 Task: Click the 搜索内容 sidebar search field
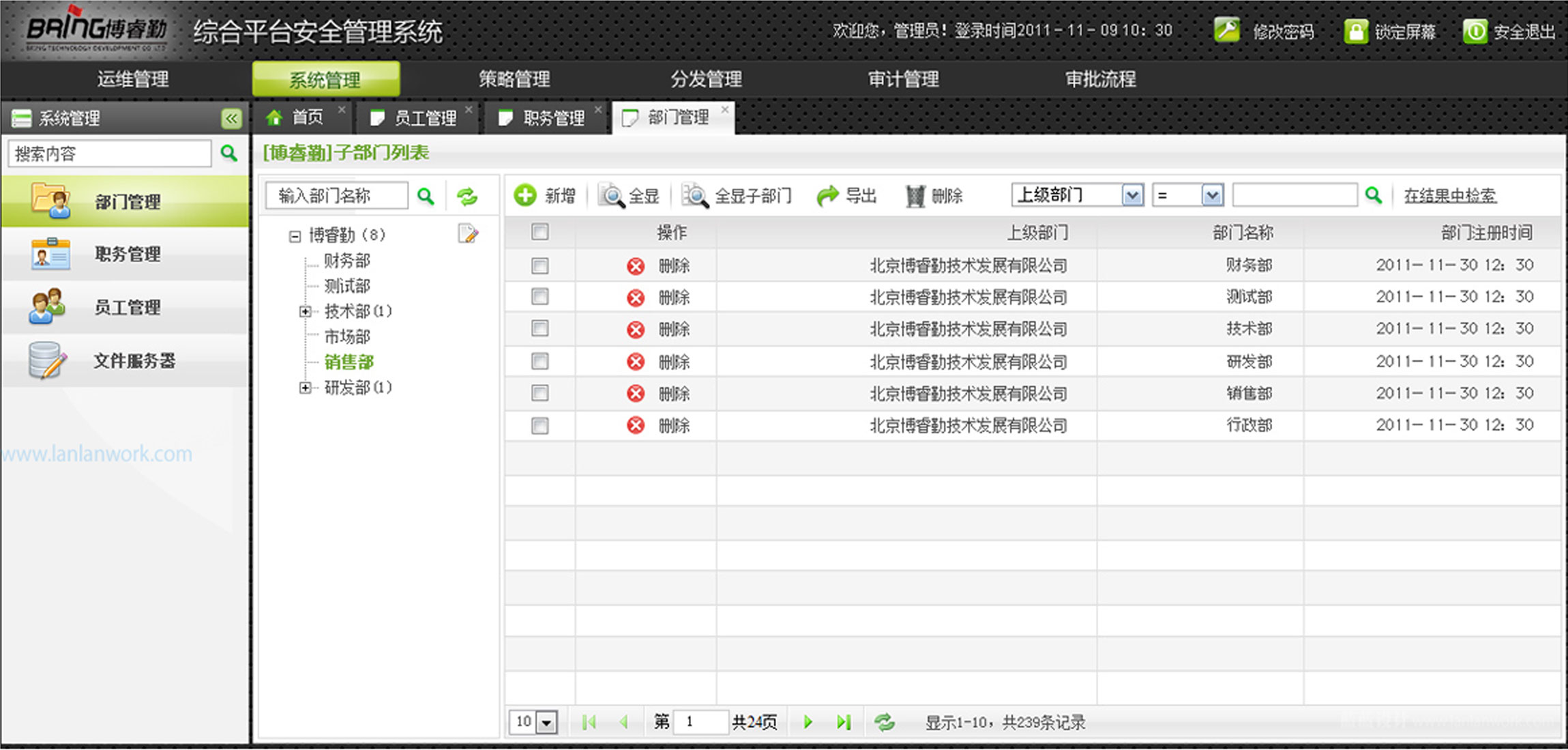110,153
